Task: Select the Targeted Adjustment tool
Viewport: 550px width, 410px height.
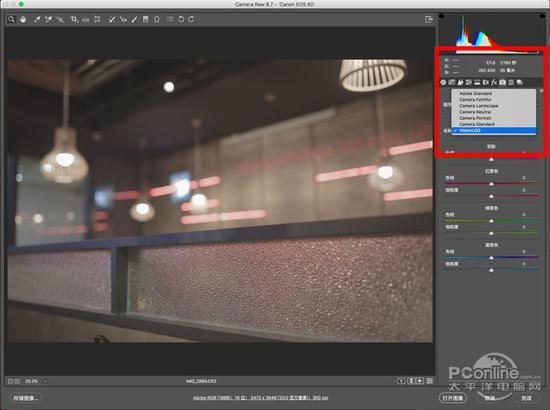Action: click(x=60, y=19)
